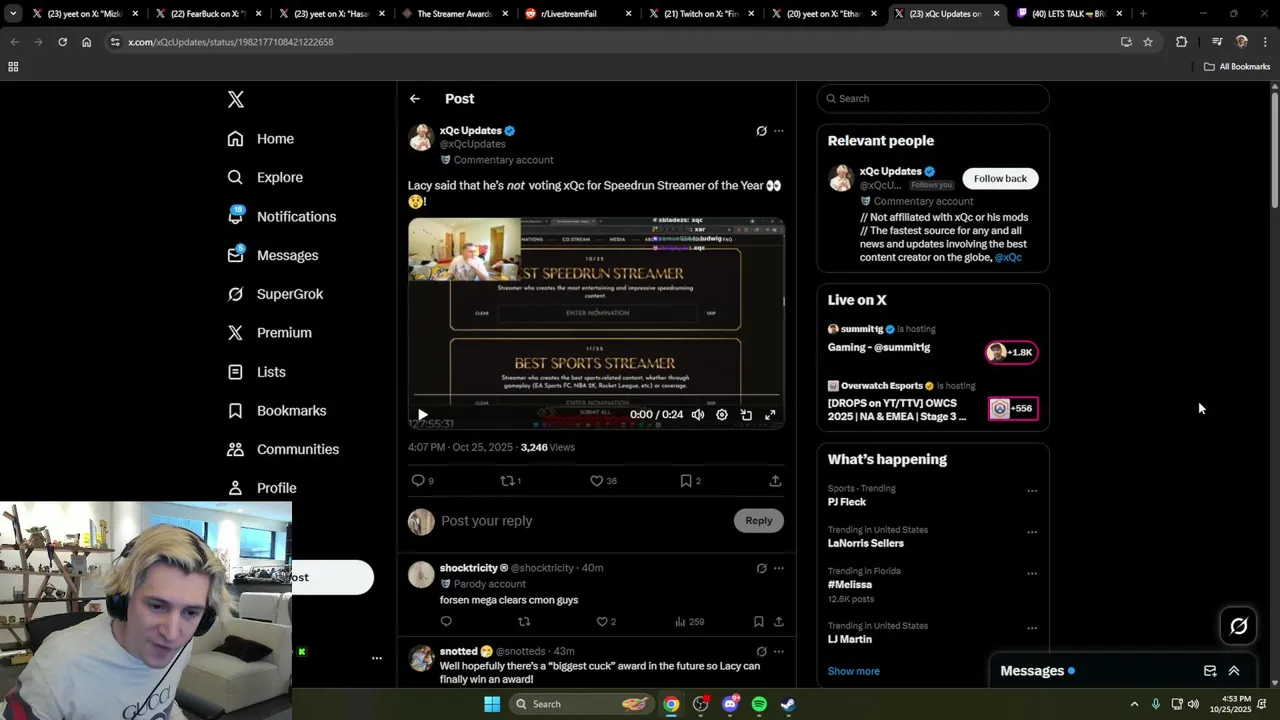
Task: Open Messages in sidebar
Action: pos(272,255)
